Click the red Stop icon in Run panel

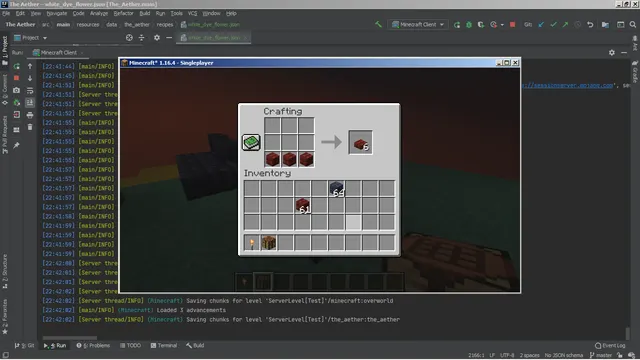point(16,78)
